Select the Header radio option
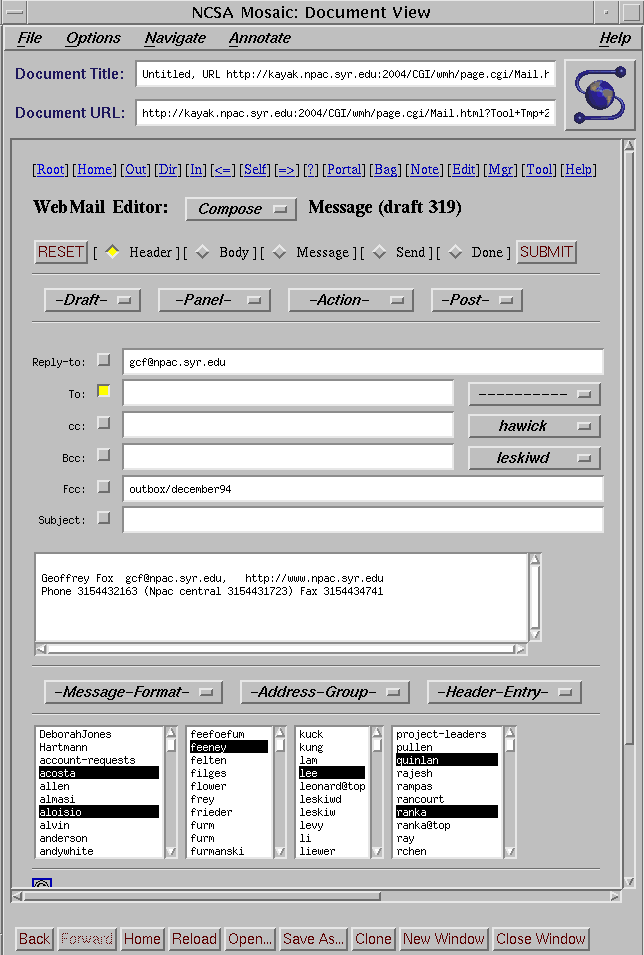The height and width of the screenshot is (955, 644). point(112,252)
